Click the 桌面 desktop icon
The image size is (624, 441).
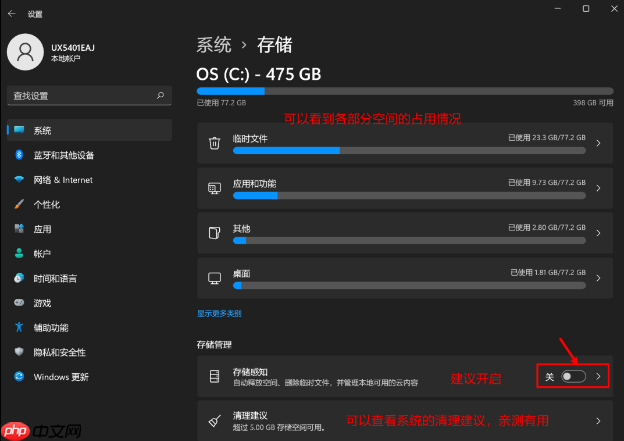[214, 278]
